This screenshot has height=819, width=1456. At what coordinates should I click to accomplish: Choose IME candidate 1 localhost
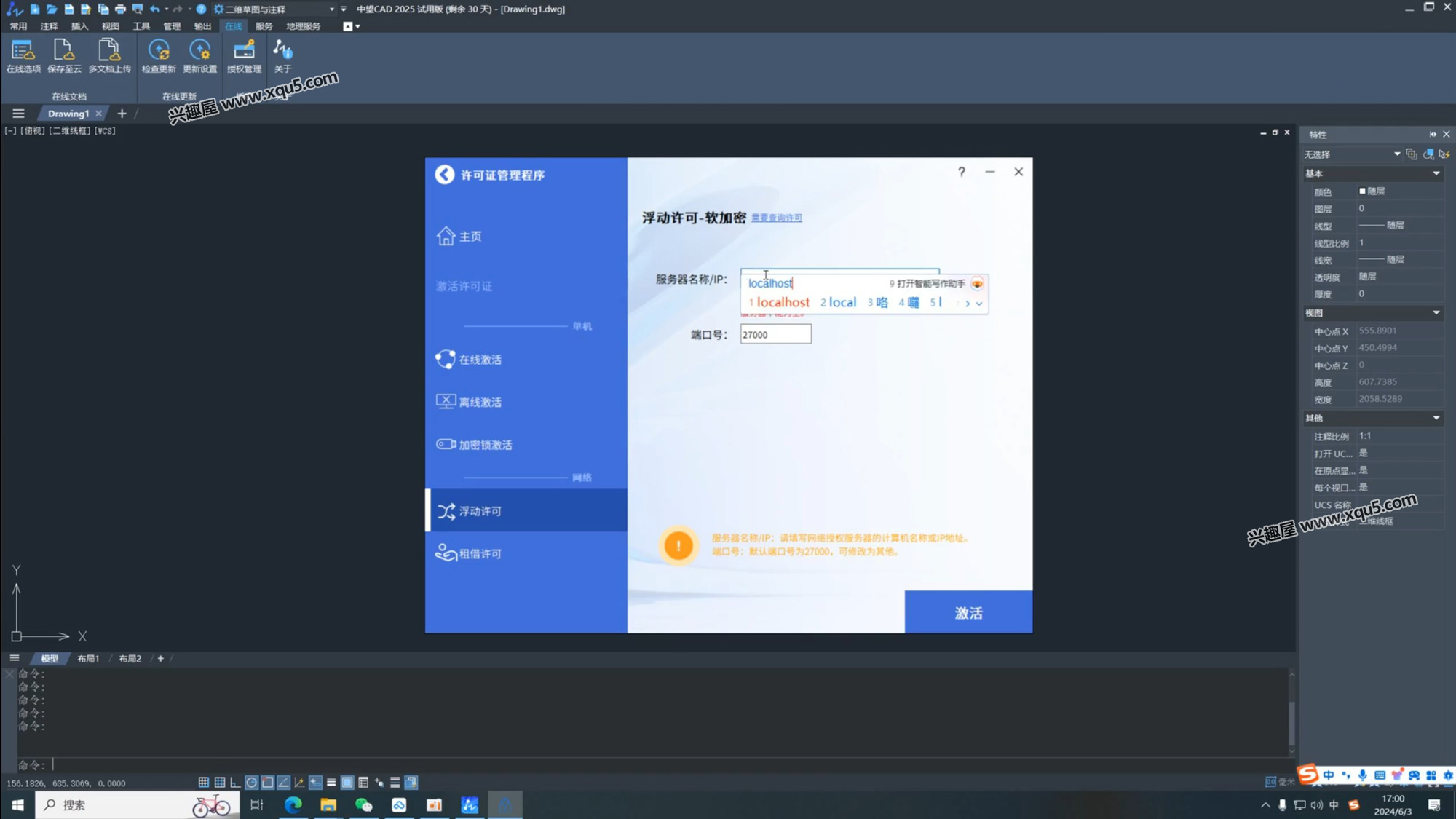pos(779,303)
